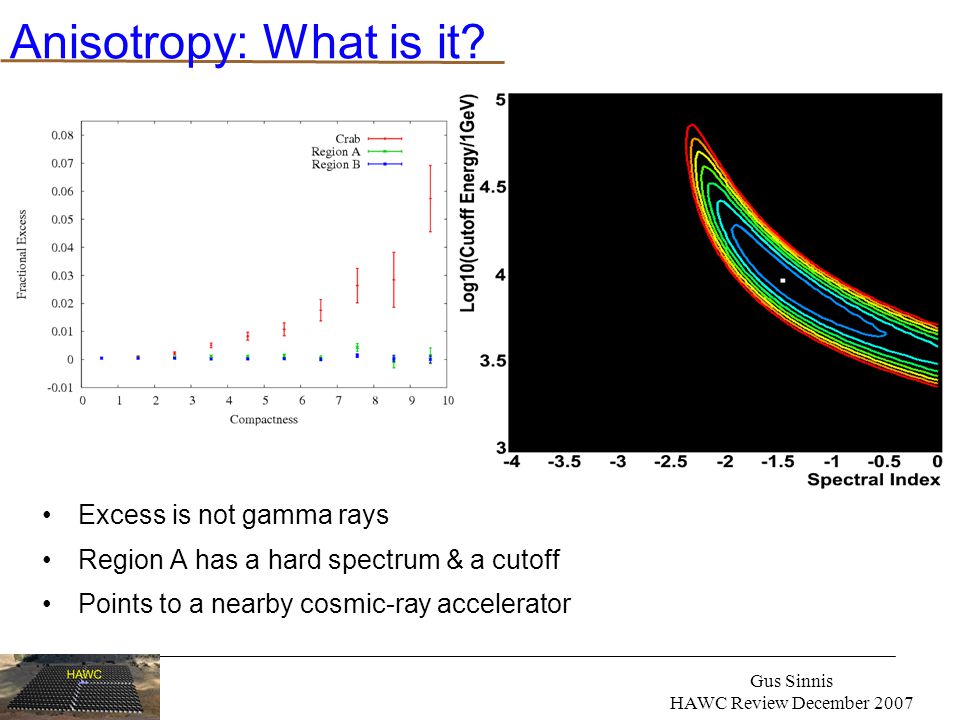Click the 'Crab' legend entry
Screen dimensions: 960x720
[x=368, y=139]
